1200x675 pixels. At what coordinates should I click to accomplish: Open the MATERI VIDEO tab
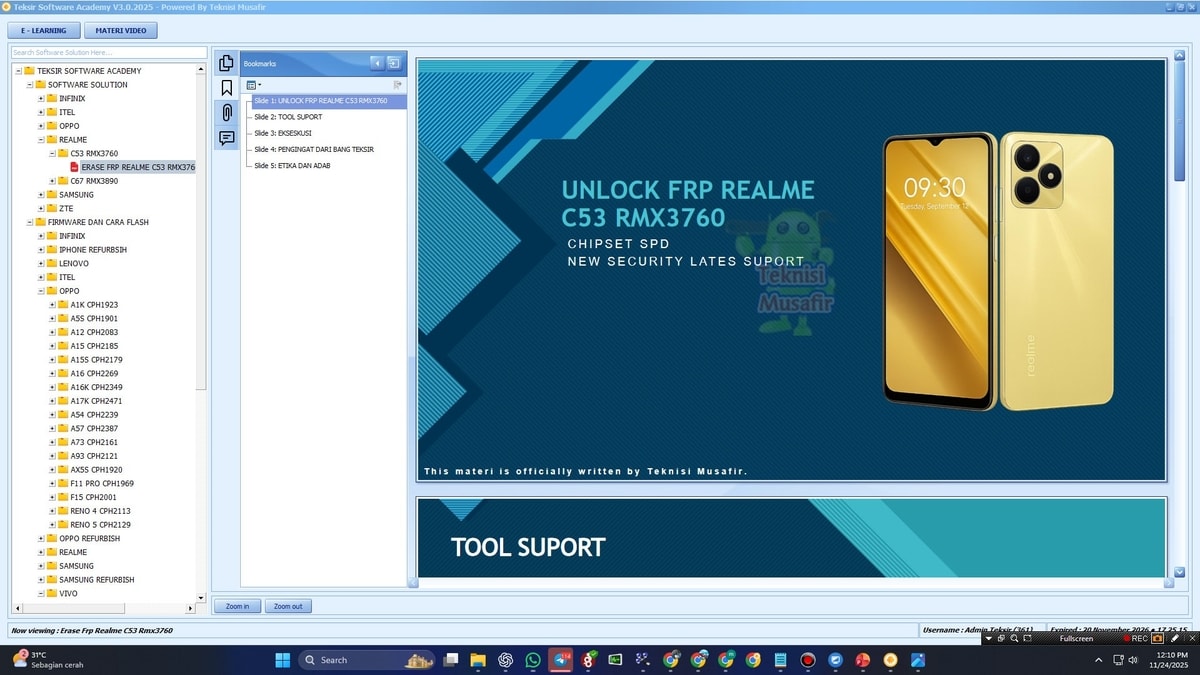(x=120, y=30)
